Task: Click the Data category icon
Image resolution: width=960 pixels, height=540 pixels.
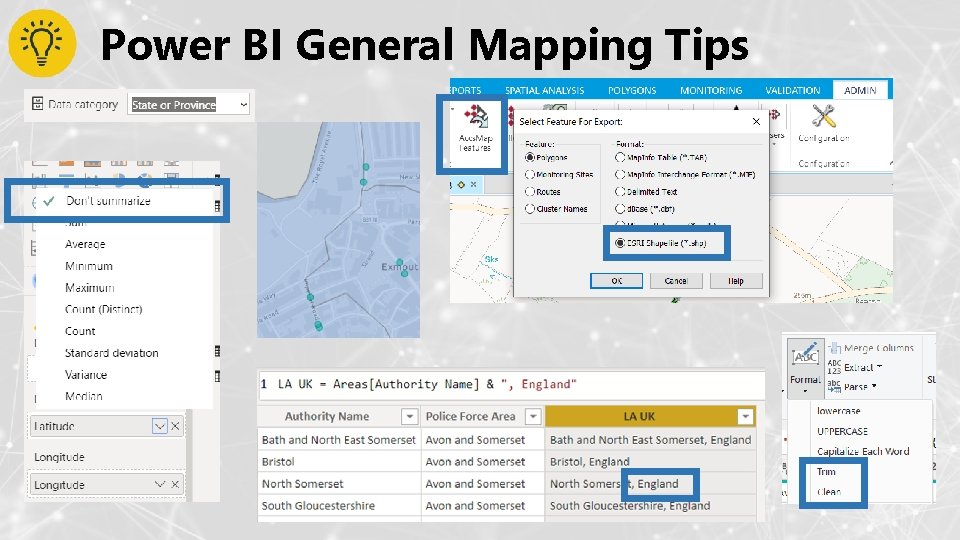Action: 37,103
